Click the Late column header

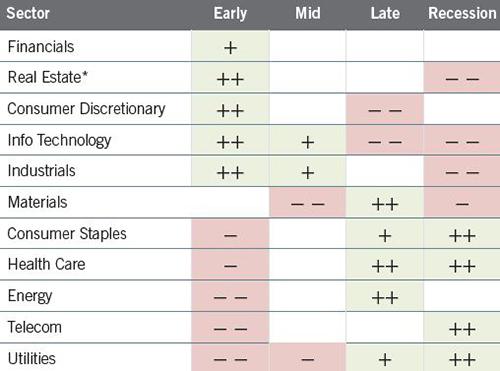385,13
